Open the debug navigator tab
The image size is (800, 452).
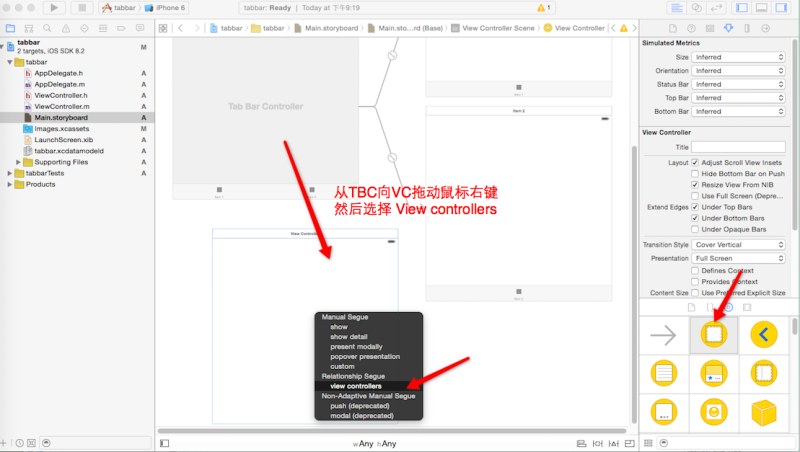tap(103, 28)
